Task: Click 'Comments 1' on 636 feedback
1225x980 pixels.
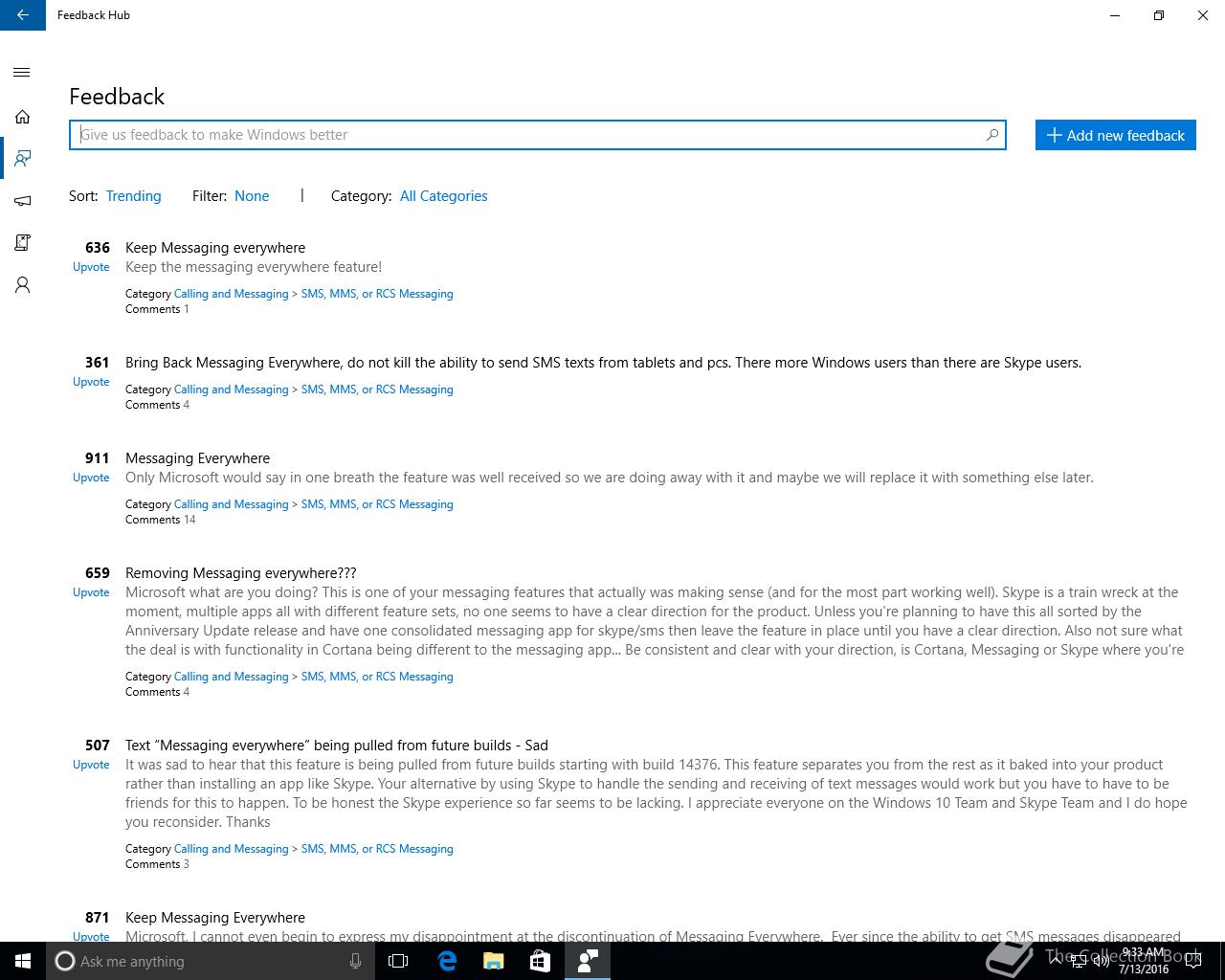Action: click(157, 309)
